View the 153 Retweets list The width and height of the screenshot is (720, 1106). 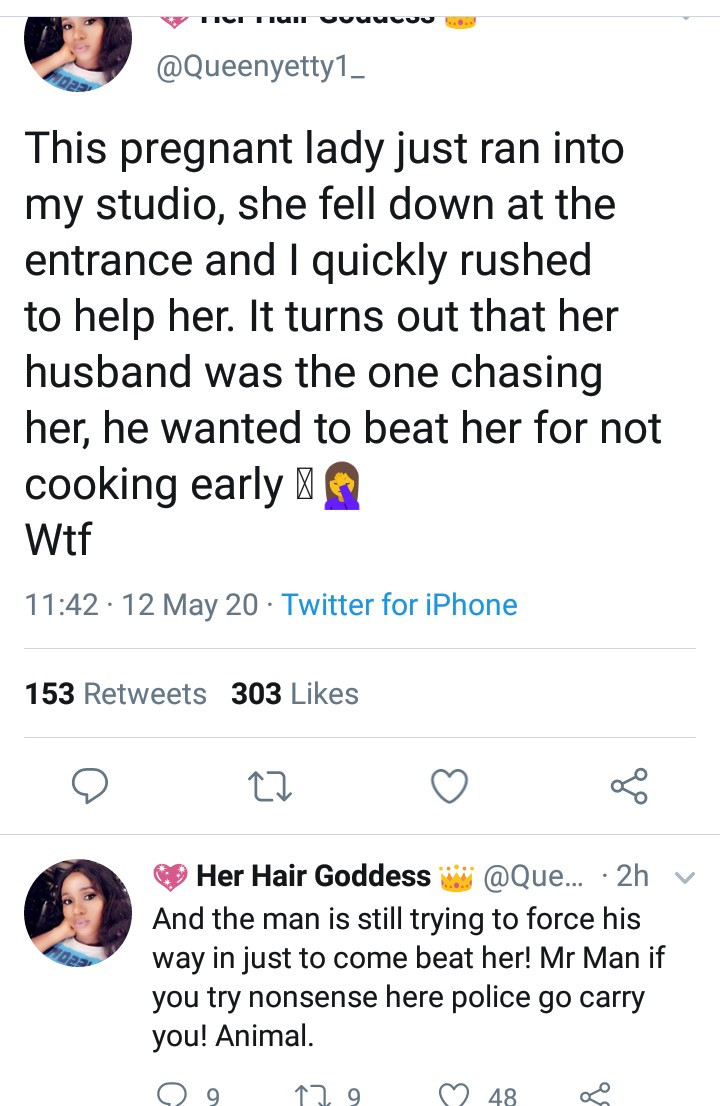[x=116, y=694]
